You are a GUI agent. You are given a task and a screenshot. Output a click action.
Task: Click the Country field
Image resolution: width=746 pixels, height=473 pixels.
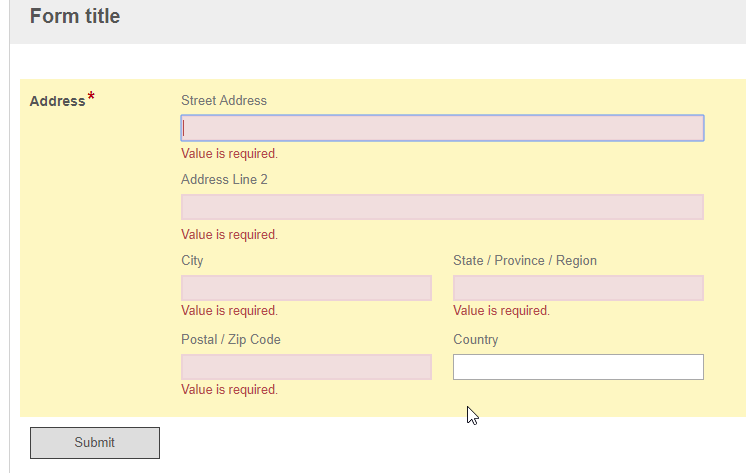[578, 367]
